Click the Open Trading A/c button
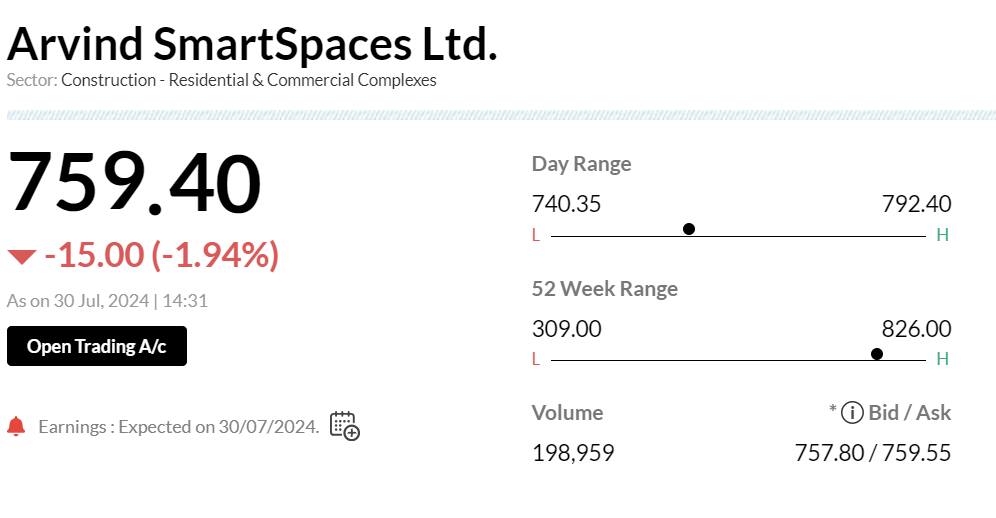The width and height of the screenshot is (996, 518). click(x=97, y=346)
